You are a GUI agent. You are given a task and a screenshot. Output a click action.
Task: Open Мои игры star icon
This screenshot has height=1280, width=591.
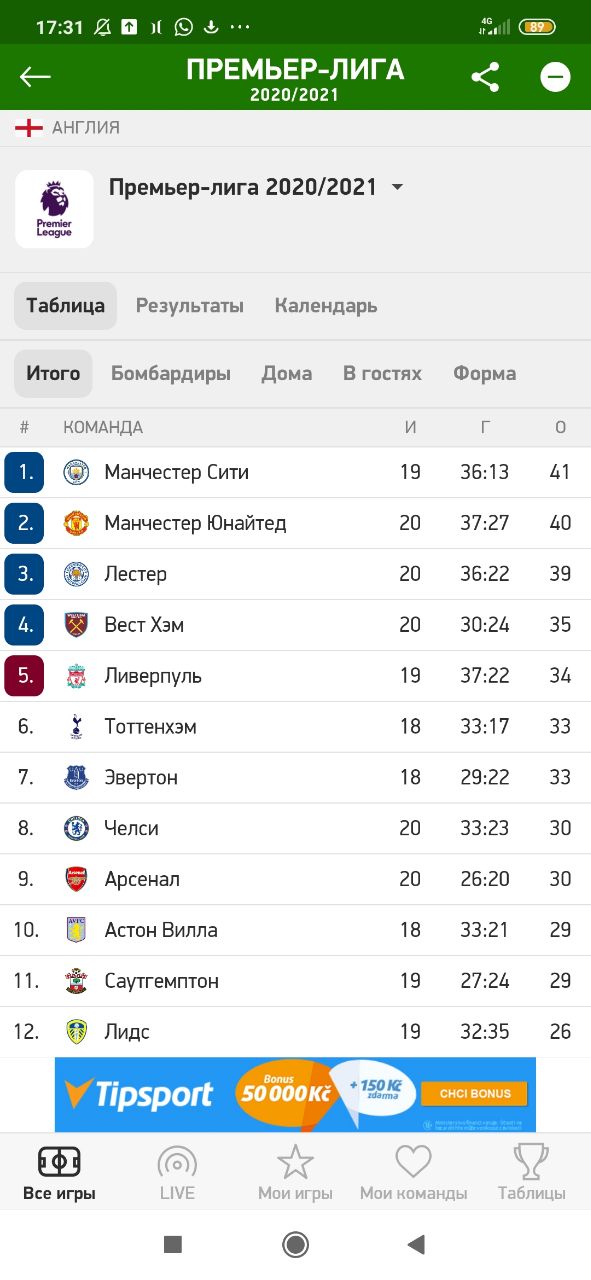point(295,1163)
